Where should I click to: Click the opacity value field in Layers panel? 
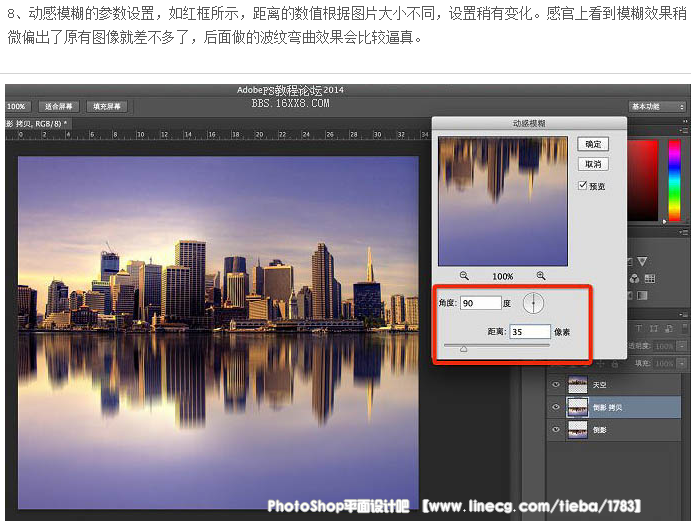pos(664,346)
